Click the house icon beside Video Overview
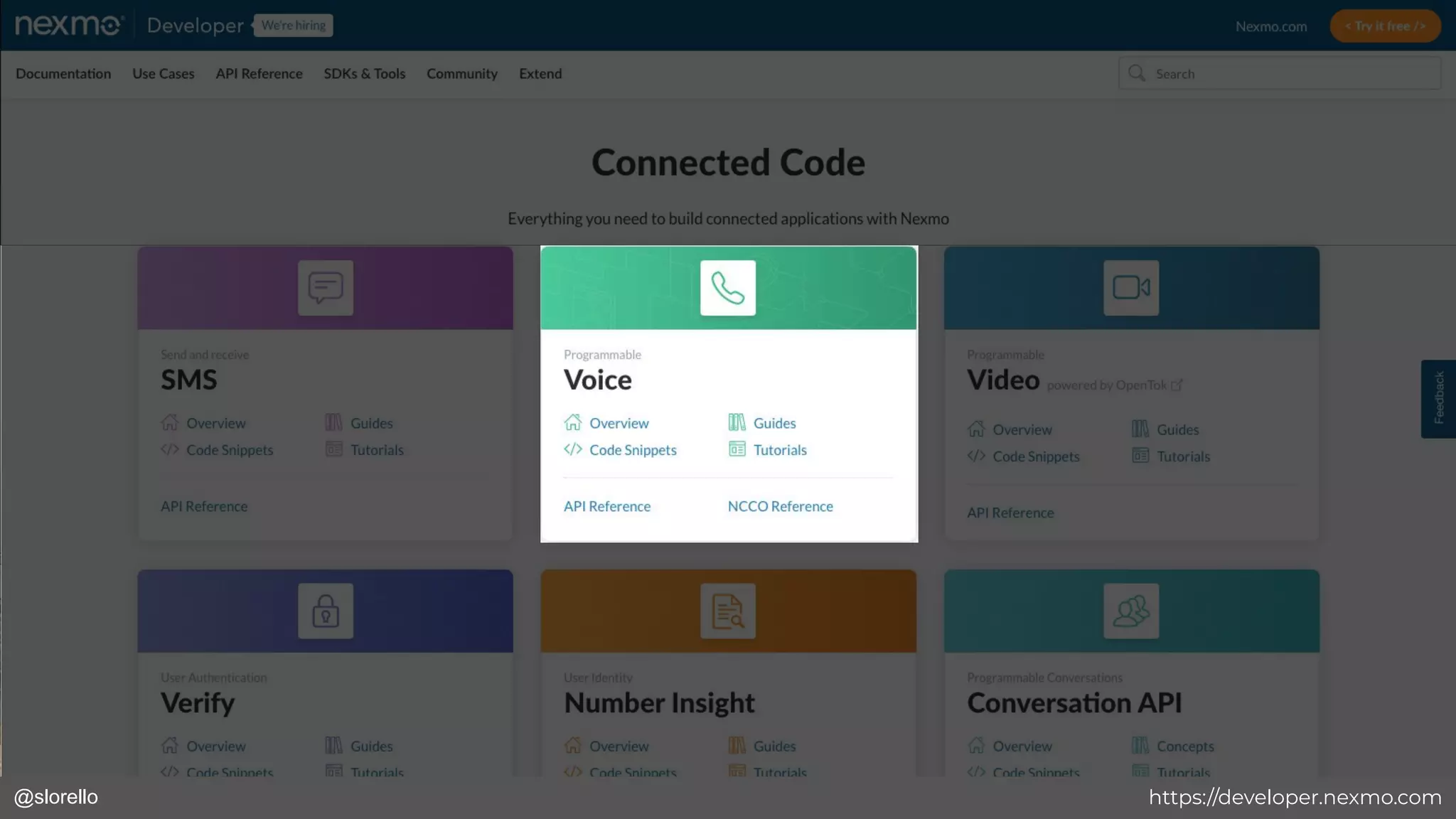Image resolution: width=1456 pixels, height=819 pixels. (975, 429)
